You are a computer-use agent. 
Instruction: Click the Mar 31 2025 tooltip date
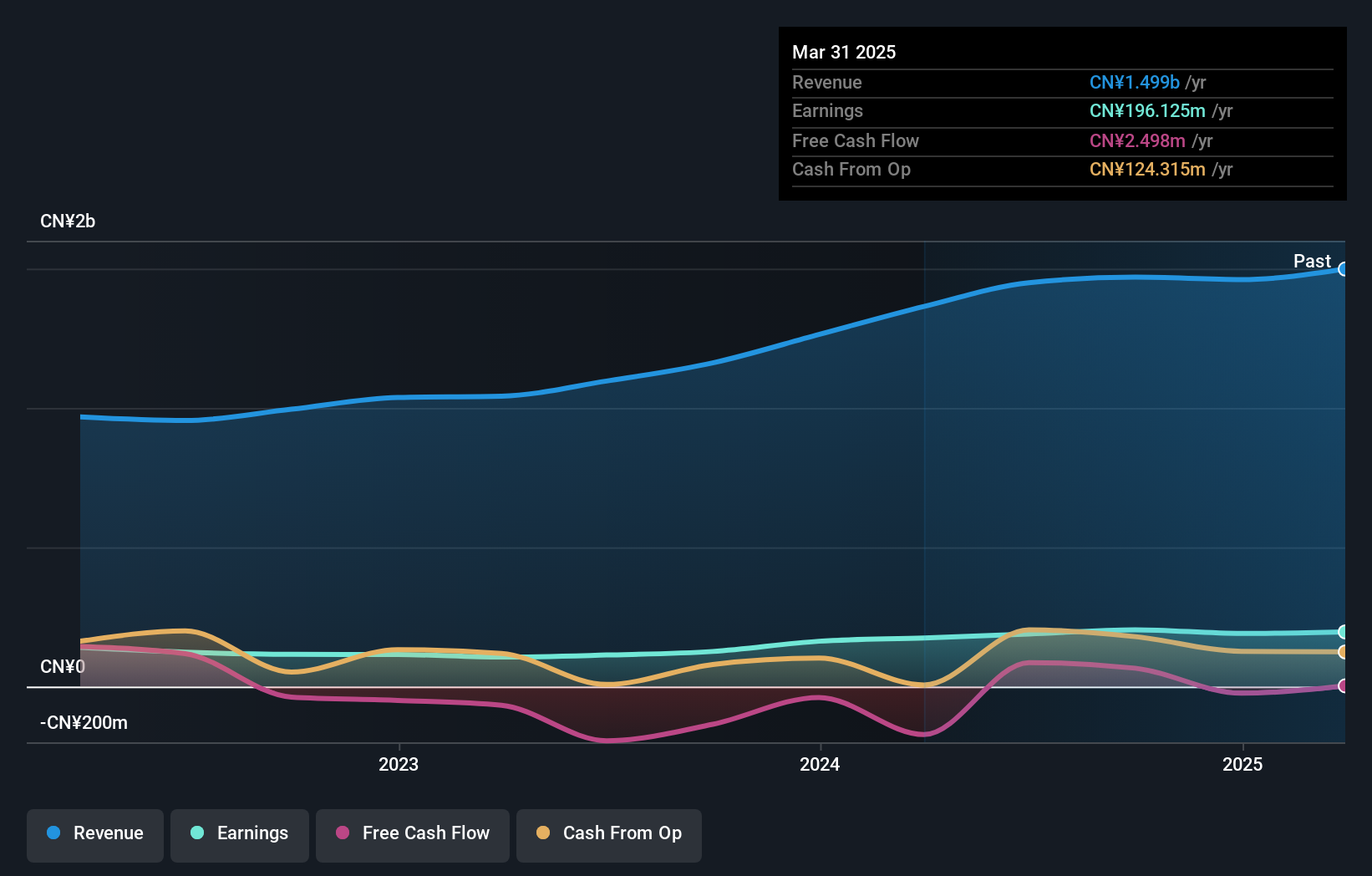tap(844, 52)
